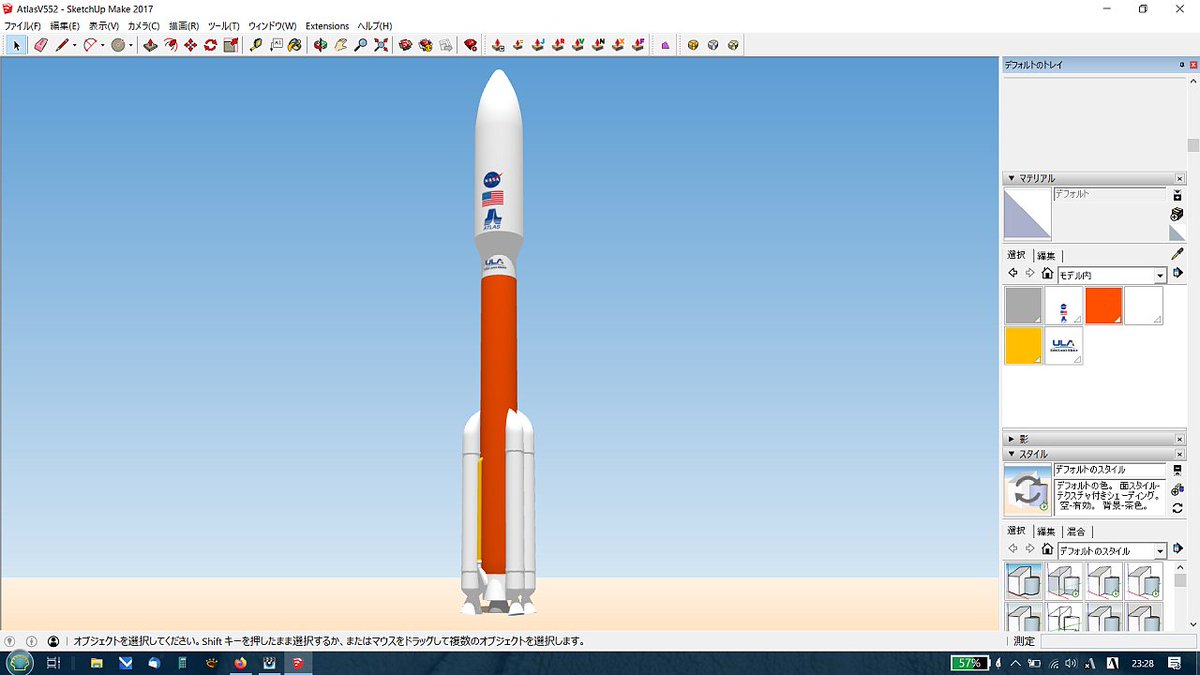This screenshot has height=675, width=1200.
Task: Click the Styles home icon
Action: click(1047, 549)
